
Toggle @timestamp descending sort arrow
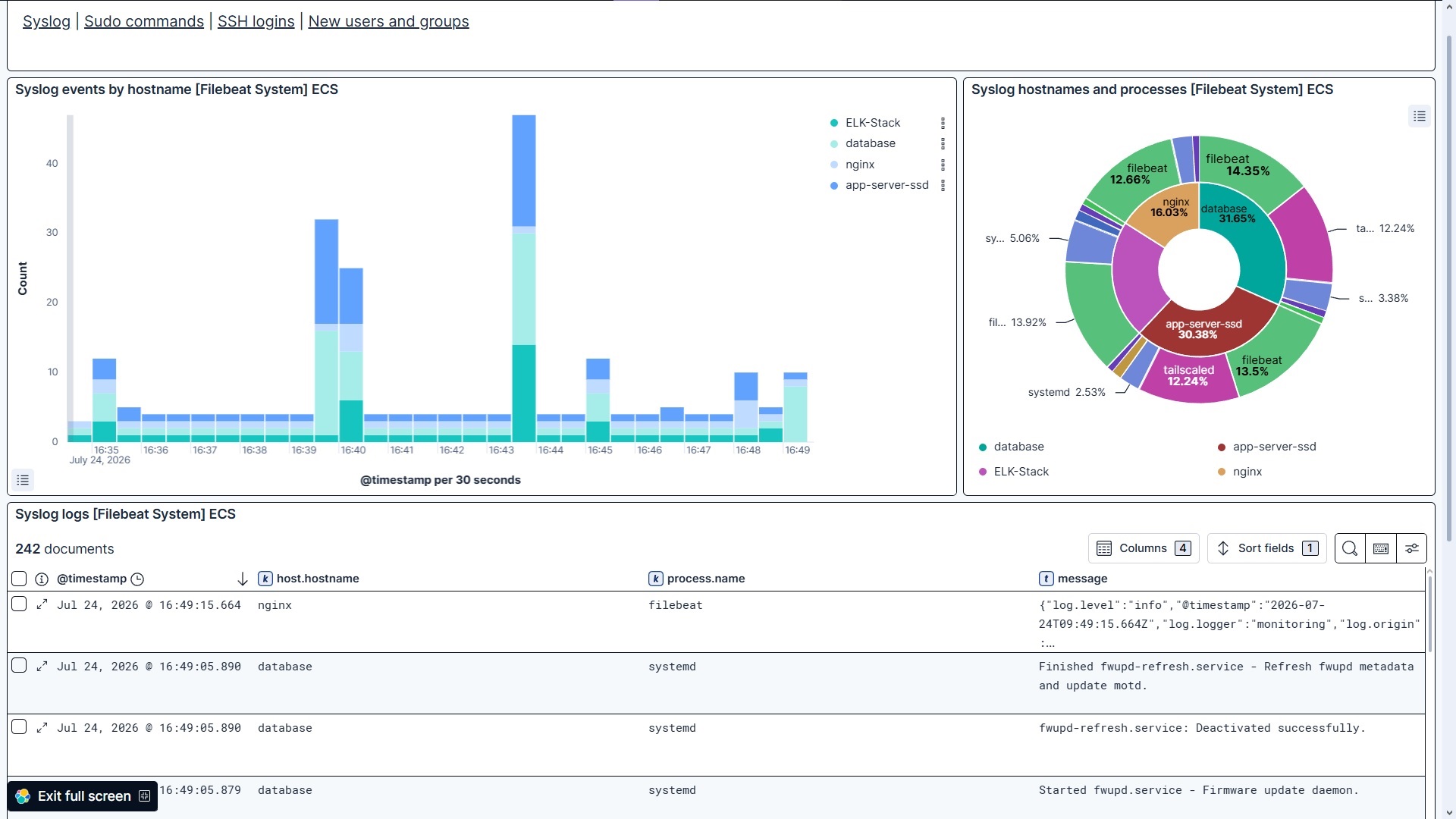(x=243, y=579)
